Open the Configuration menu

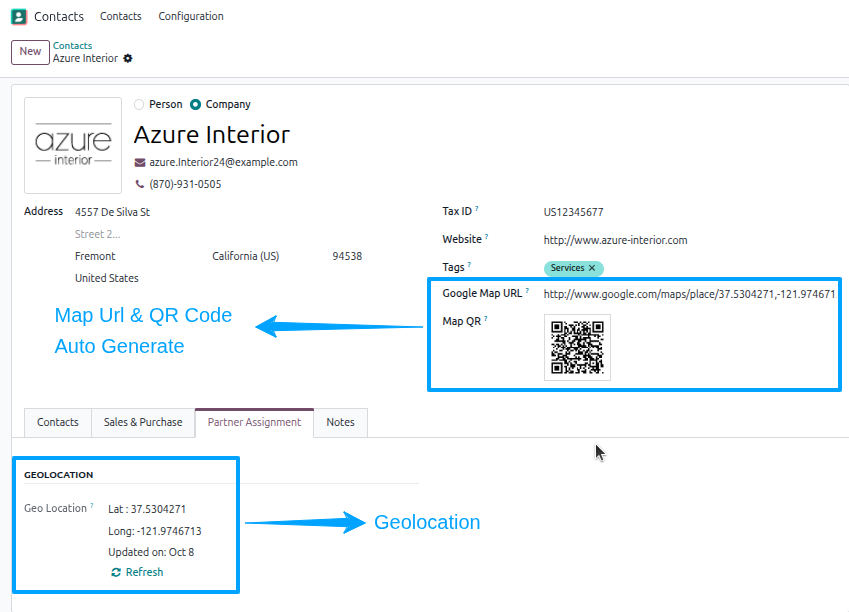191,16
